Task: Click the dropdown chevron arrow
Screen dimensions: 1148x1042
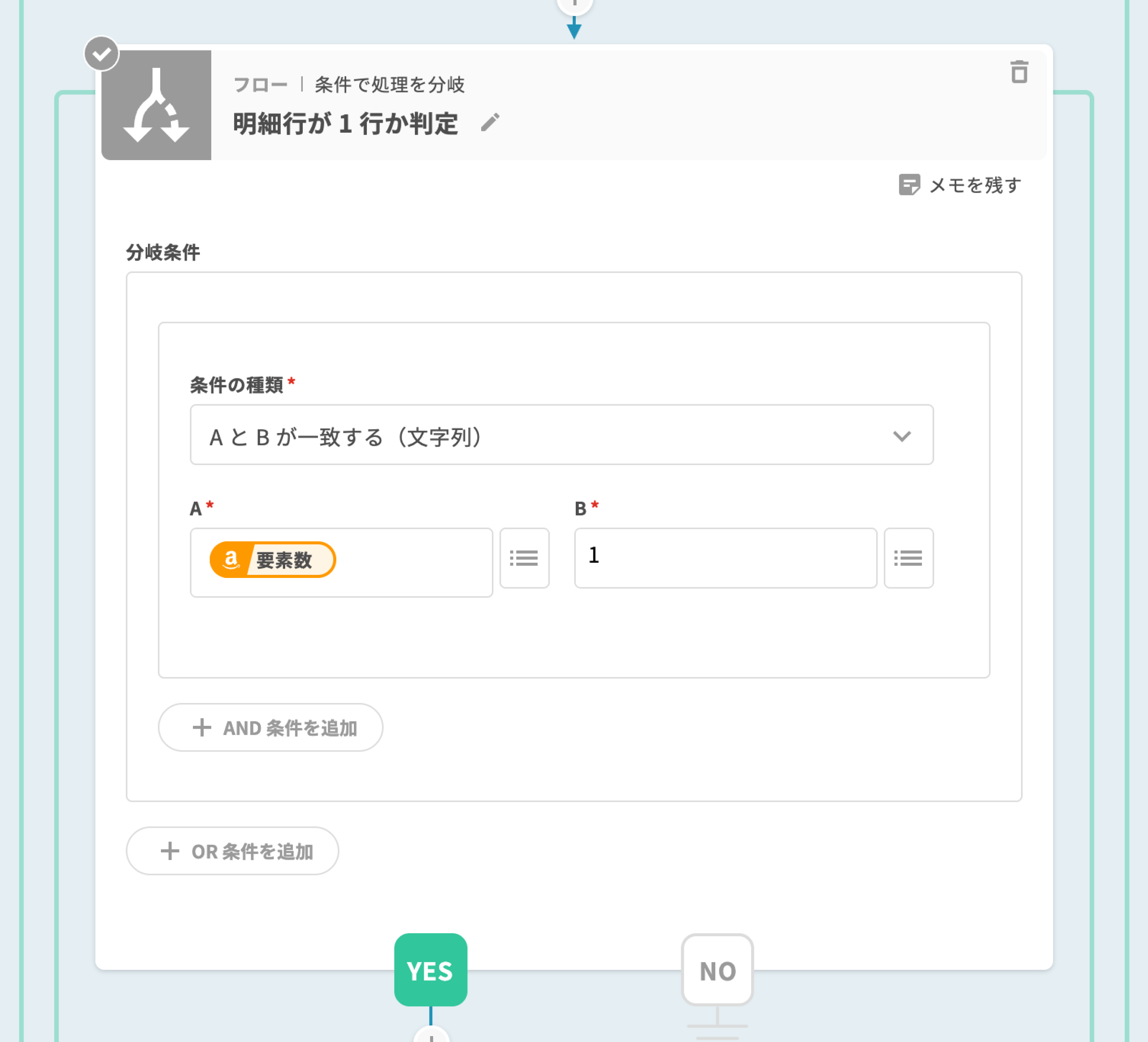Action: 901,436
